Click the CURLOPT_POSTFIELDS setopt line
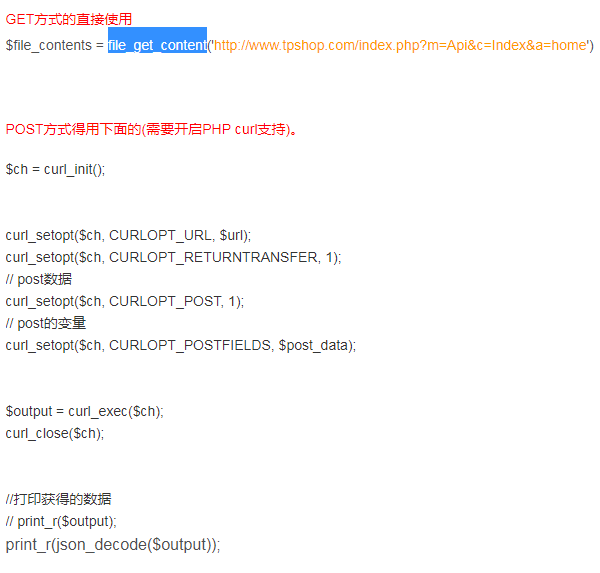The width and height of the screenshot is (600, 573). tap(181, 345)
